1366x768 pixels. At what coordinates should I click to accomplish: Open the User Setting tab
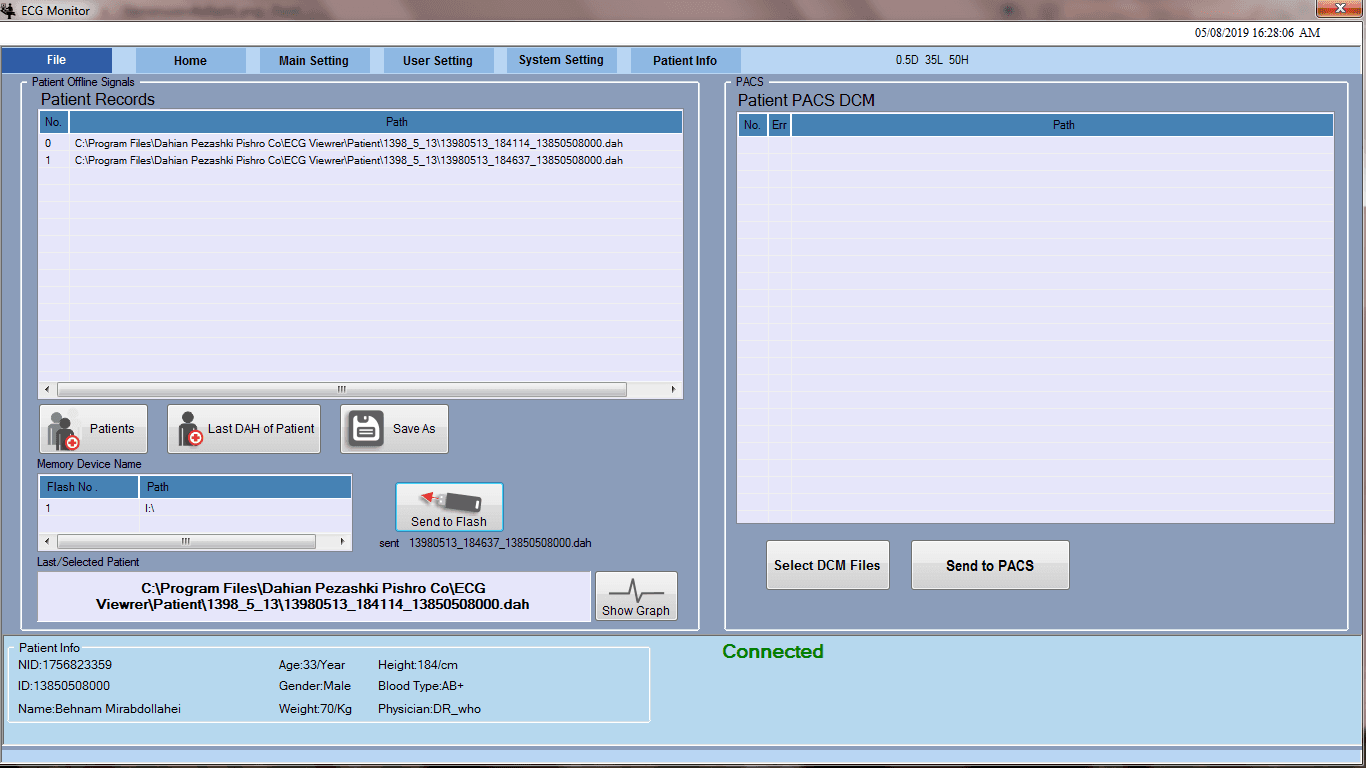[438, 60]
